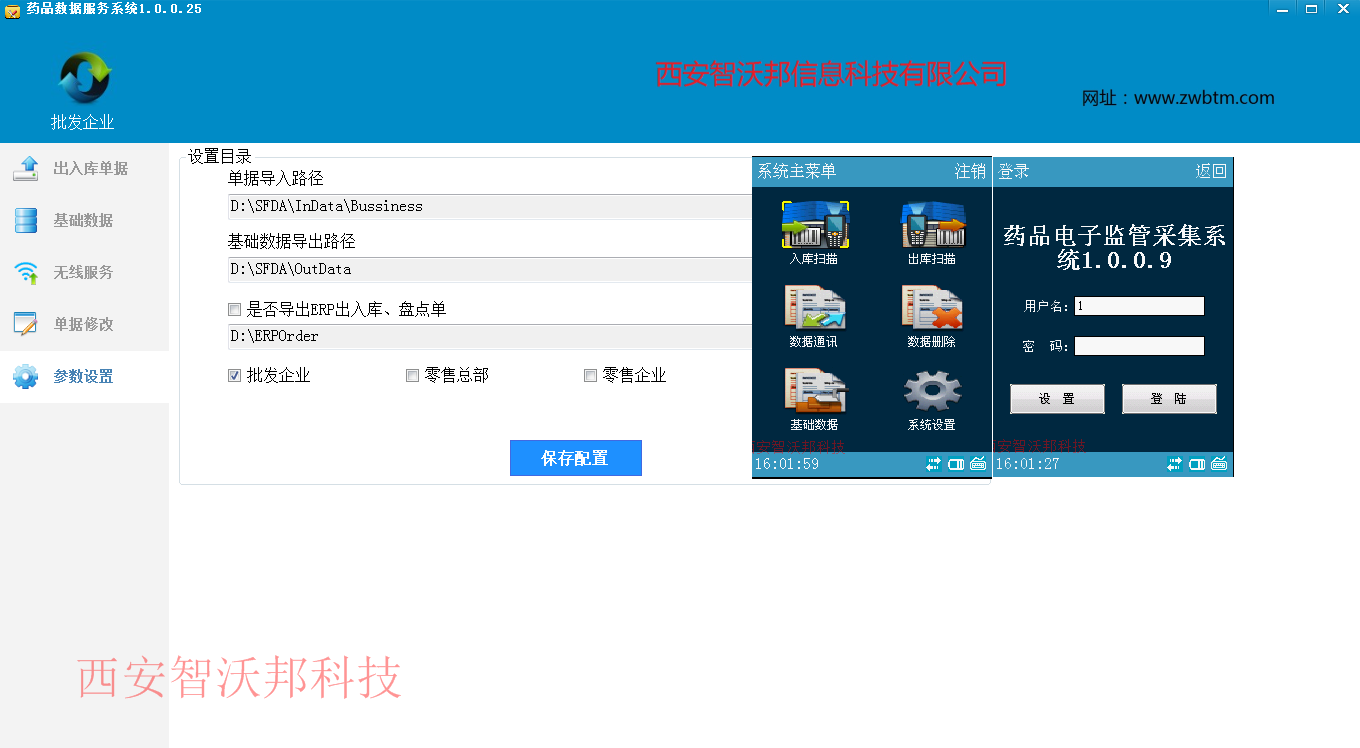Open 数据删除 icon in handheld menu
The height and width of the screenshot is (748, 1360).
[x=932, y=308]
